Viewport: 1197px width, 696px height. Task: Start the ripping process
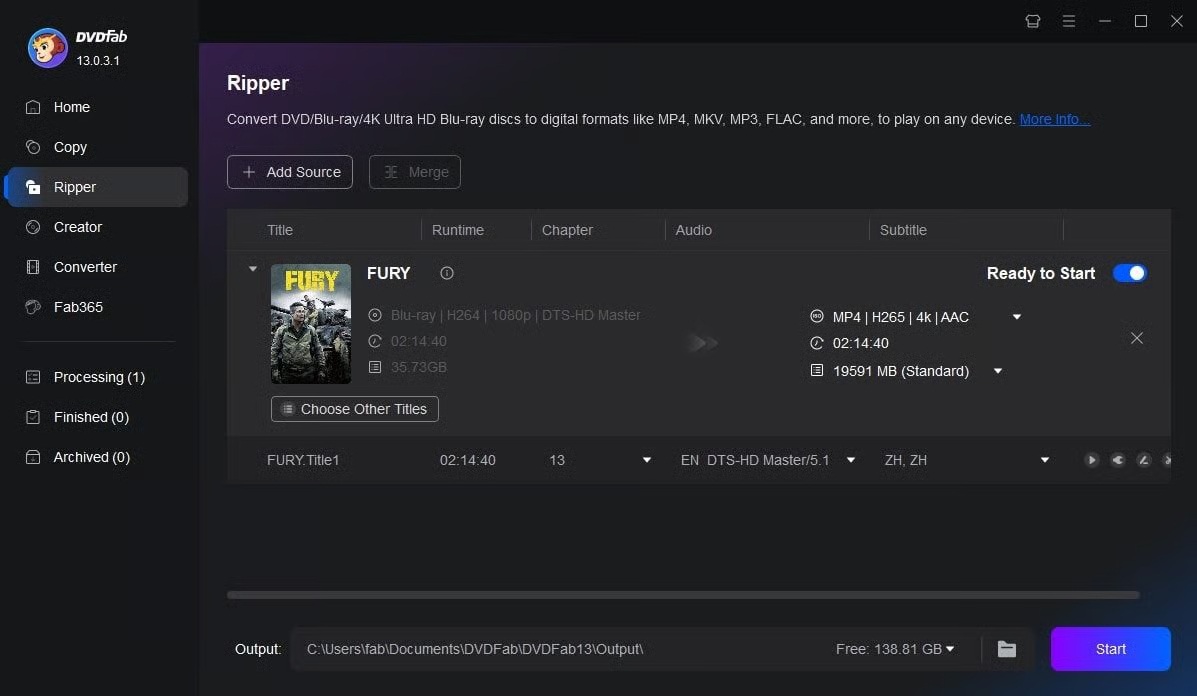click(1110, 649)
